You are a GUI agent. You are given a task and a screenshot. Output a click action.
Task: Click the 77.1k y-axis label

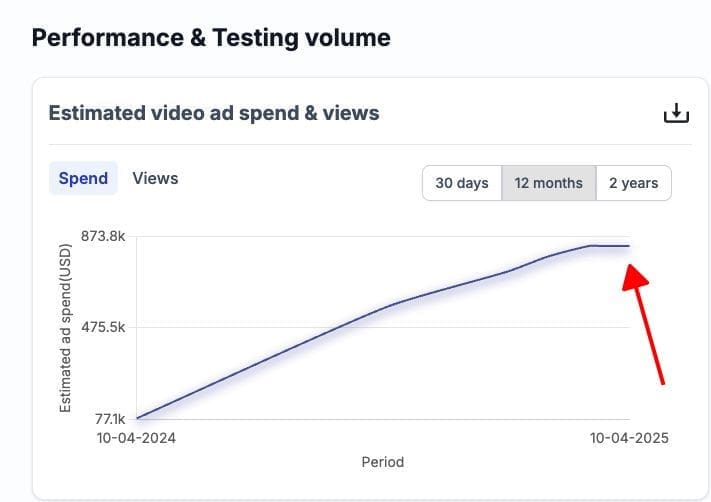pyautogui.click(x=110, y=419)
